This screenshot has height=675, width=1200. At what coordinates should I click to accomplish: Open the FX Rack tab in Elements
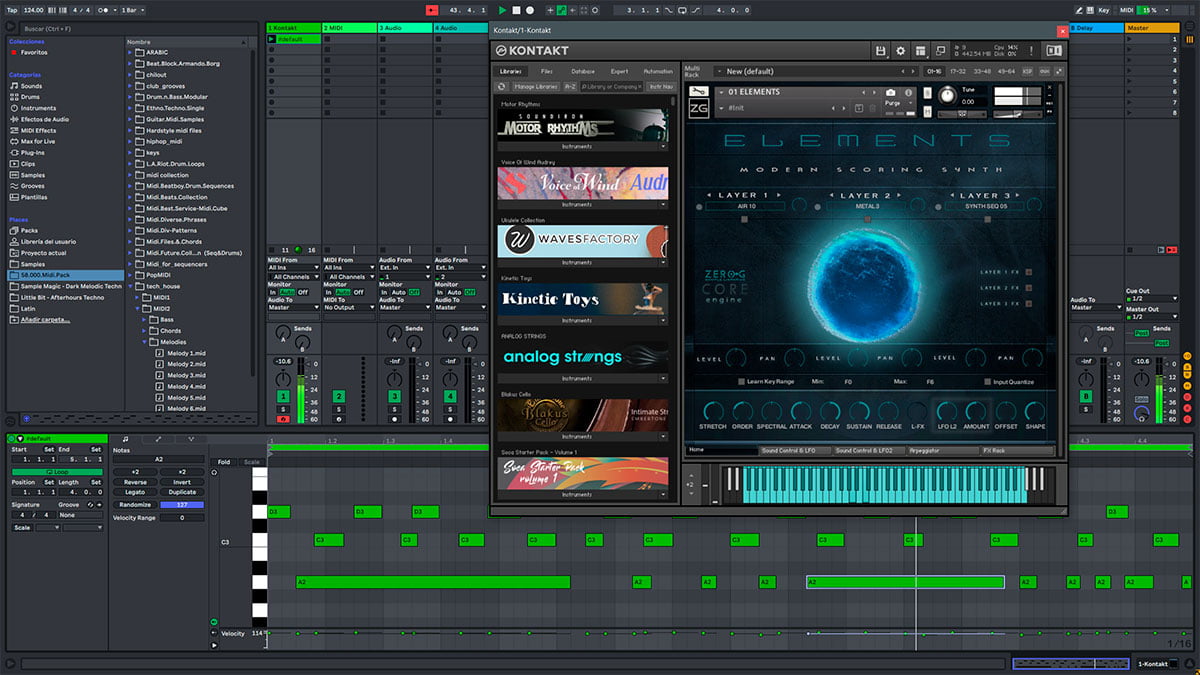[x=1016, y=451]
